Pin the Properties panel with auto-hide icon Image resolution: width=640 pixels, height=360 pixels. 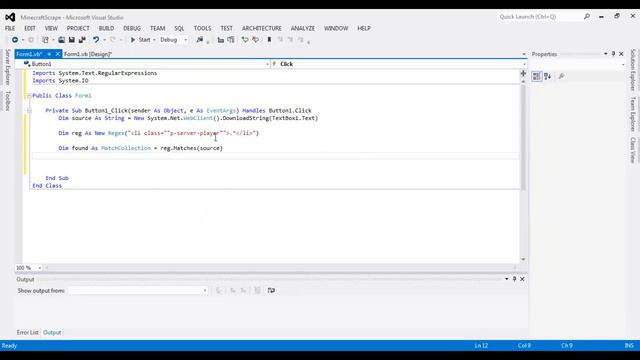(x=613, y=54)
